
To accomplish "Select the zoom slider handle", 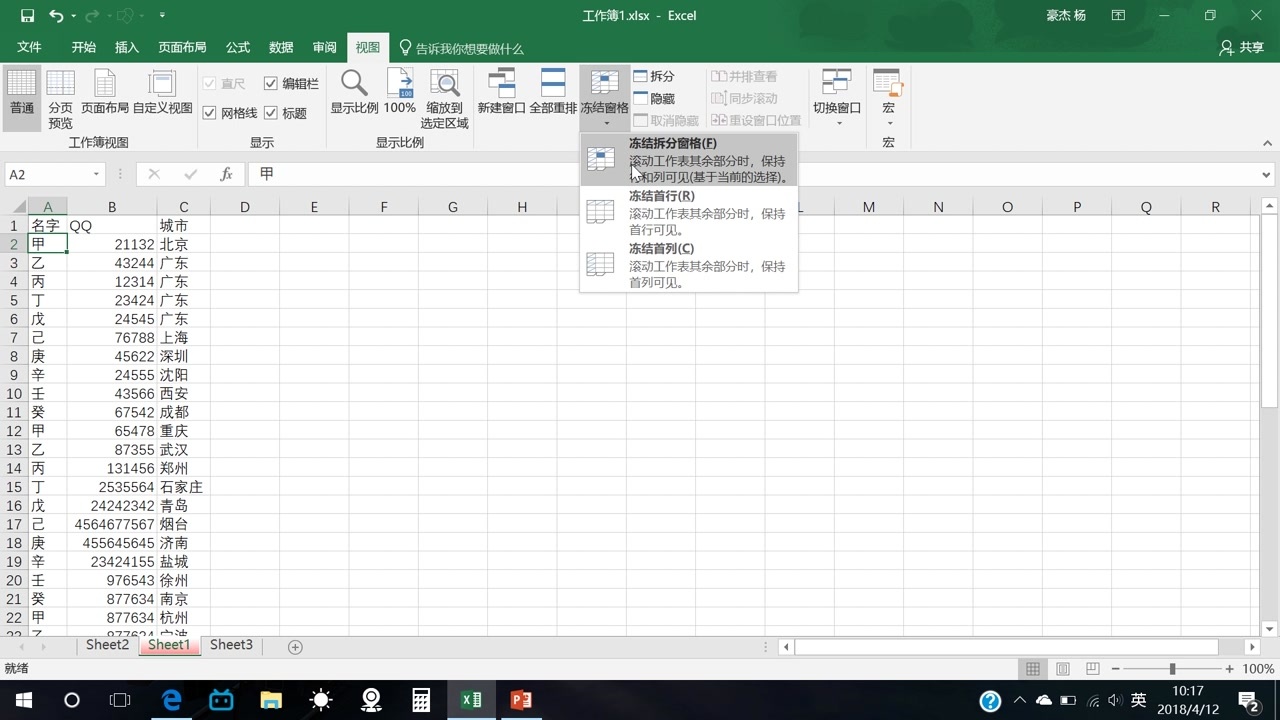I will click(1172, 669).
